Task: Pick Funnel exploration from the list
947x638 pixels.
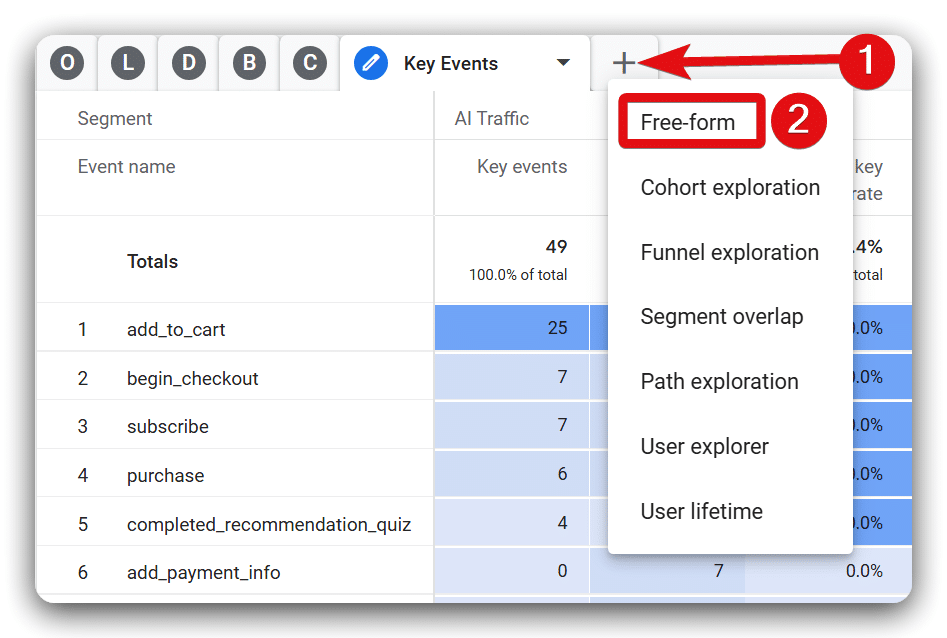Action: click(x=730, y=252)
